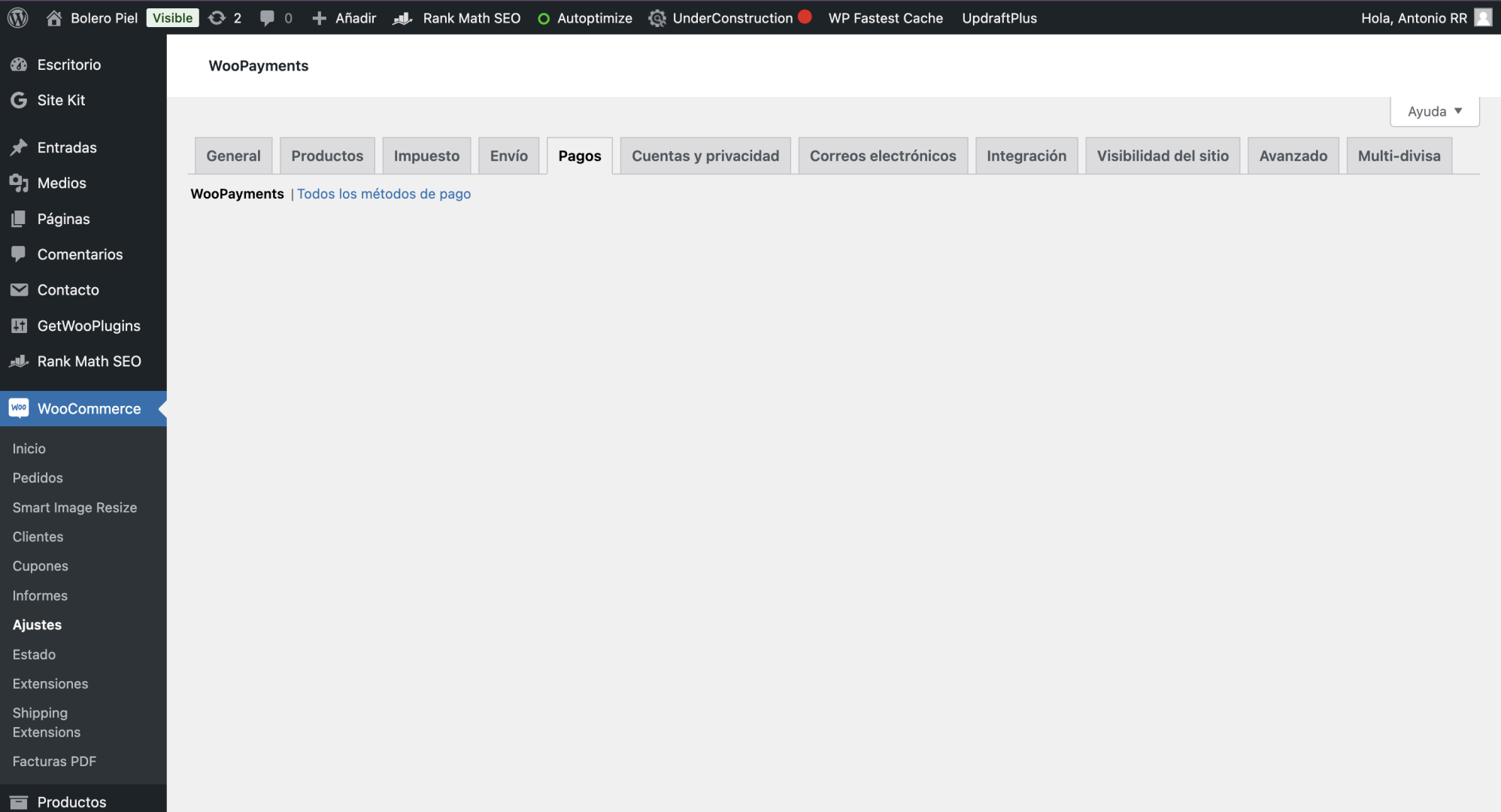Open the Integración tab

click(x=1026, y=156)
